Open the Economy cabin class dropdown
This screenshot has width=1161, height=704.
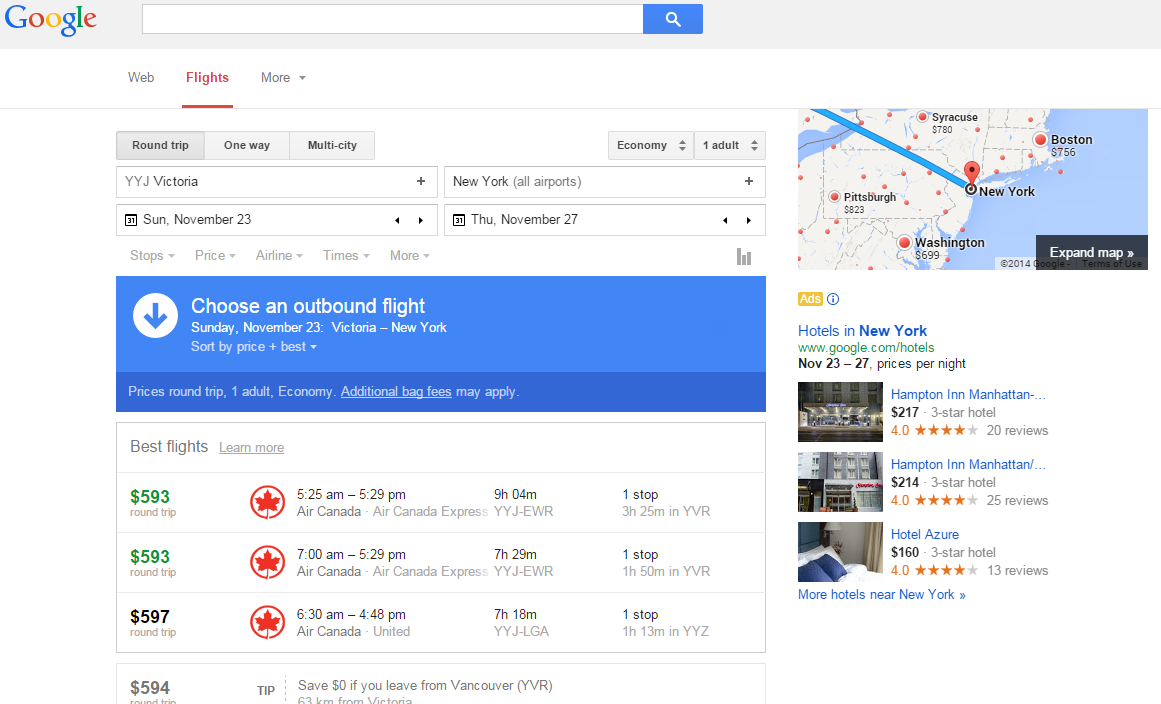(650, 146)
